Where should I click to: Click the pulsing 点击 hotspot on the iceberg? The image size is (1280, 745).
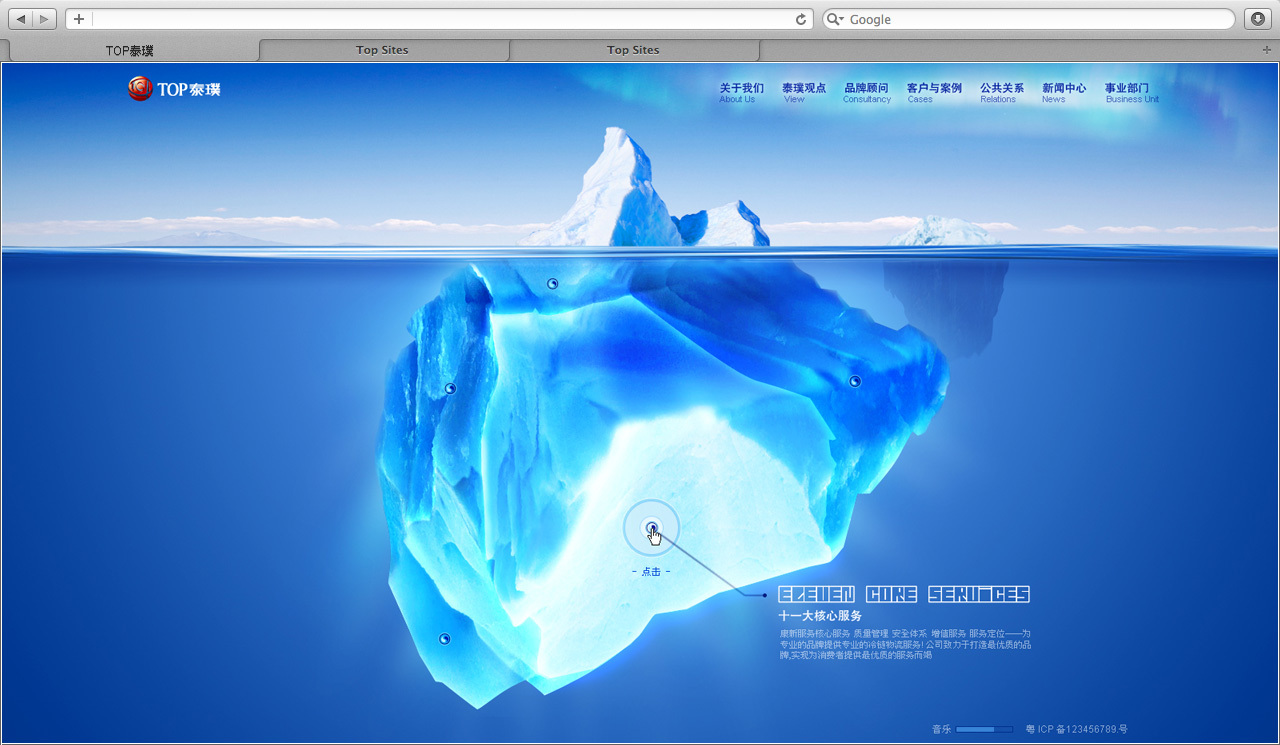652,528
